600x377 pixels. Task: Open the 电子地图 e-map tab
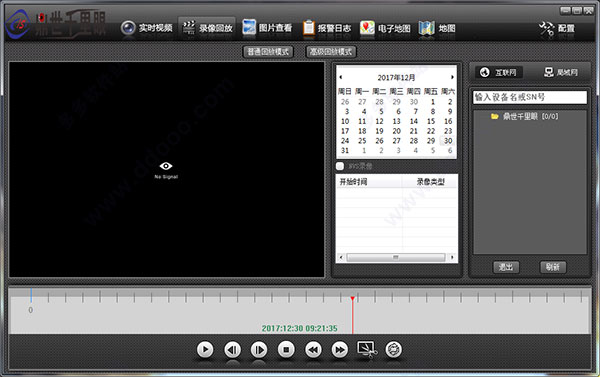pos(385,28)
